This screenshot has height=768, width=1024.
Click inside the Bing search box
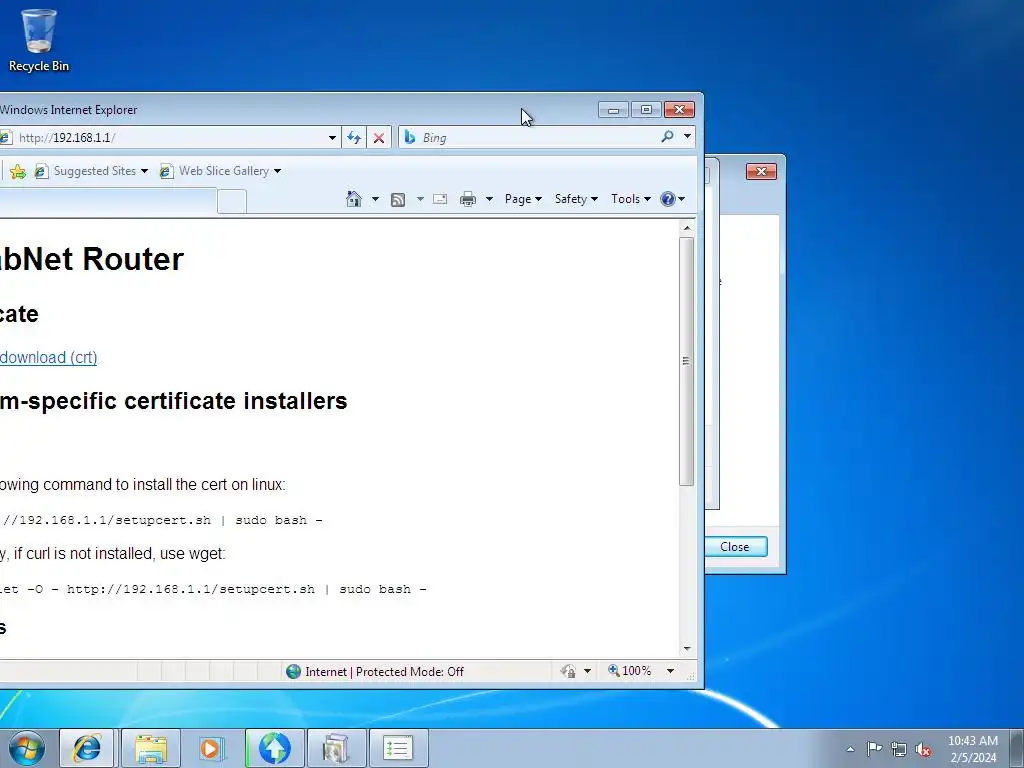pyautogui.click(x=536, y=138)
